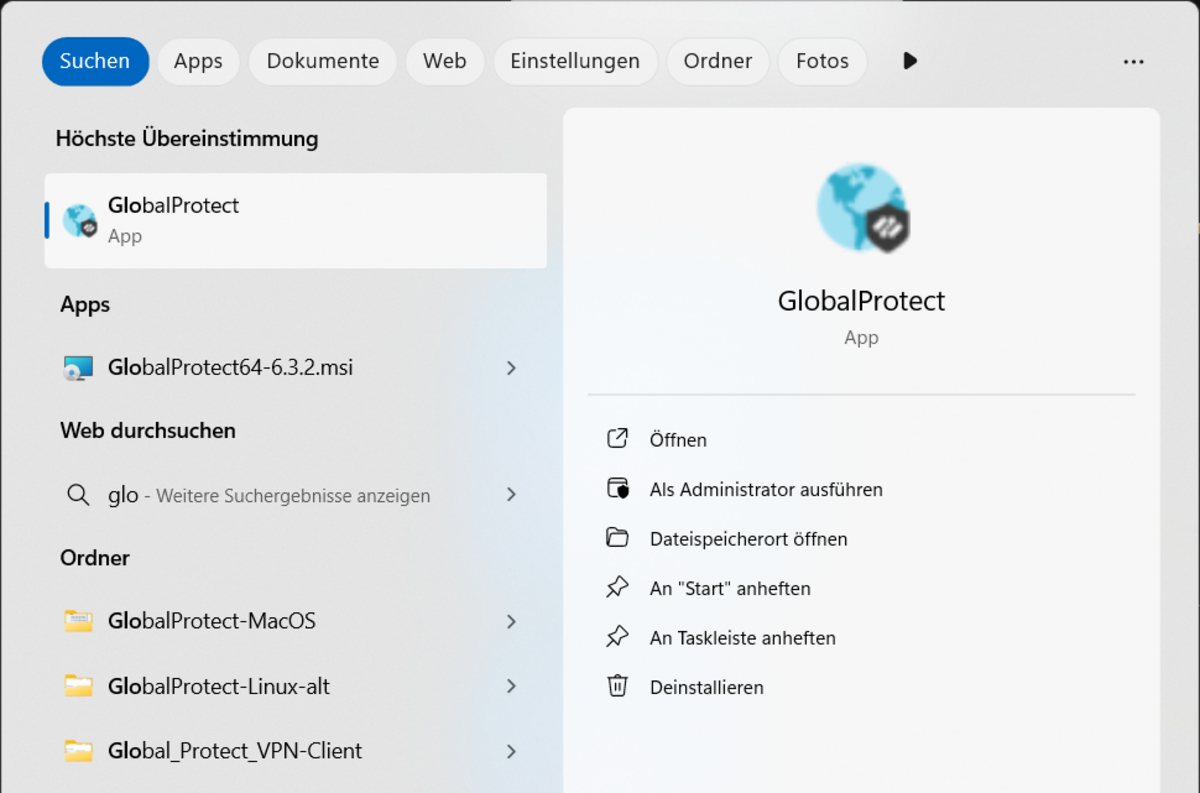Click the Öffnen open icon

point(618,439)
